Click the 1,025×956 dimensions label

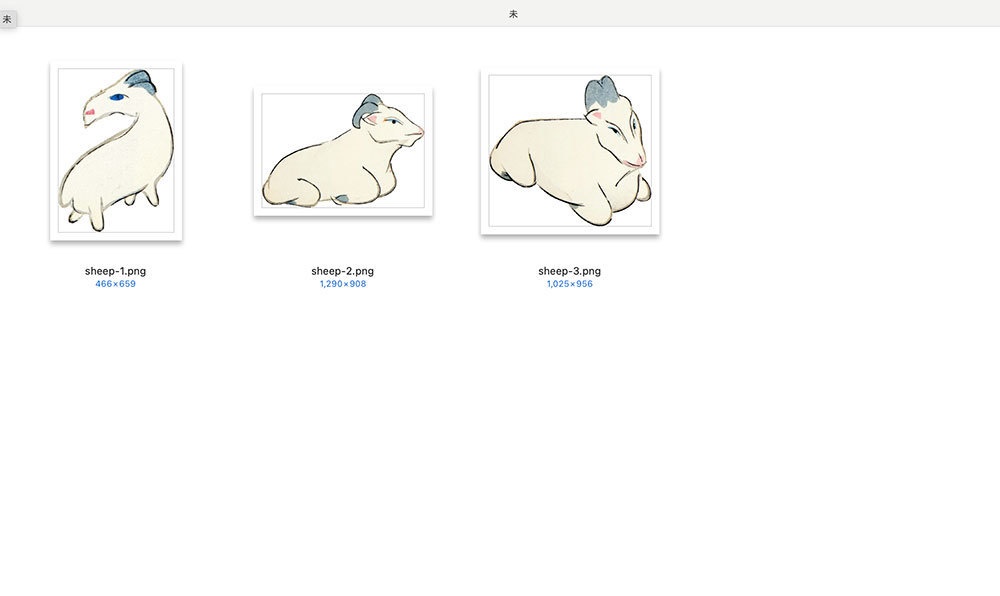(570, 284)
